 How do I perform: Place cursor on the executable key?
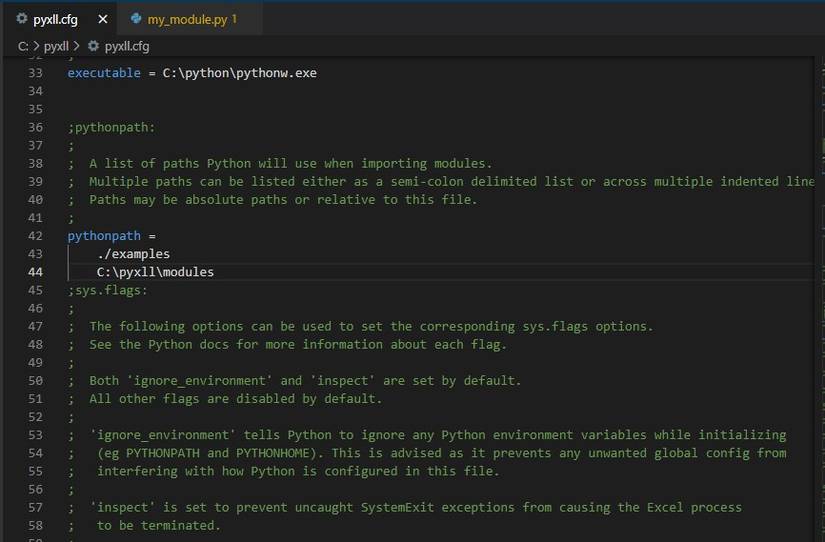coord(104,73)
